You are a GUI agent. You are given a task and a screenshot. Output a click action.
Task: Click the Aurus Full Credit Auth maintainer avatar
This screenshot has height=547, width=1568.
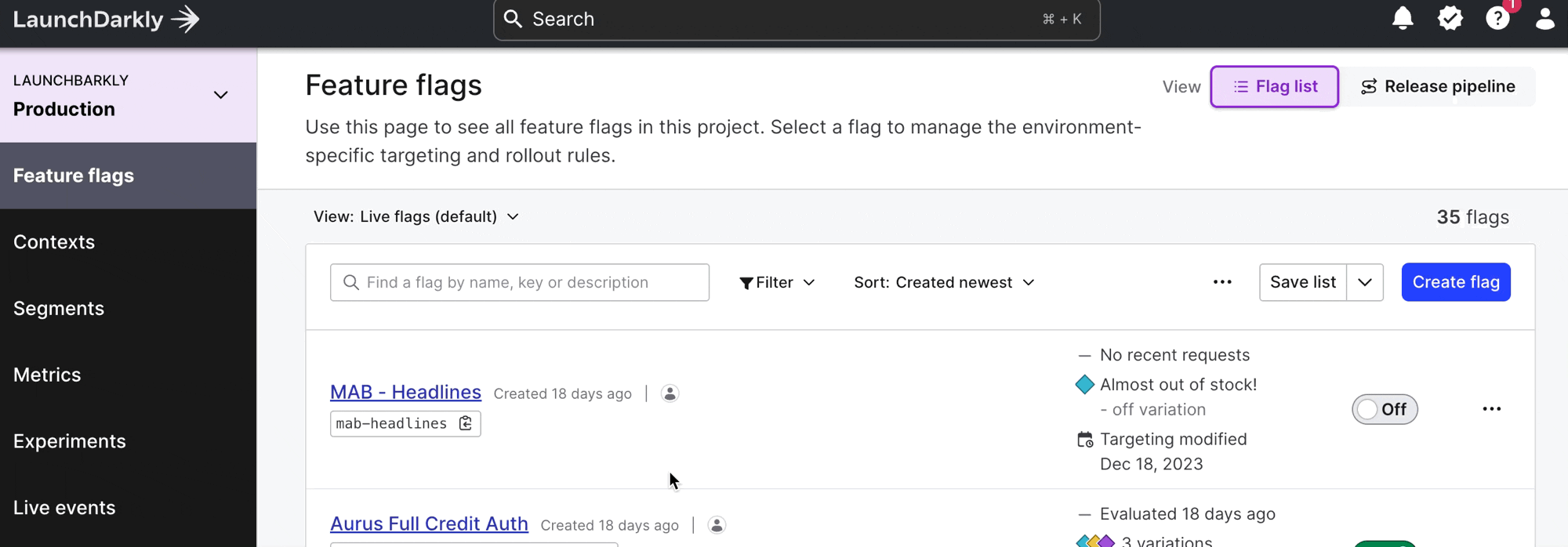point(717,525)
